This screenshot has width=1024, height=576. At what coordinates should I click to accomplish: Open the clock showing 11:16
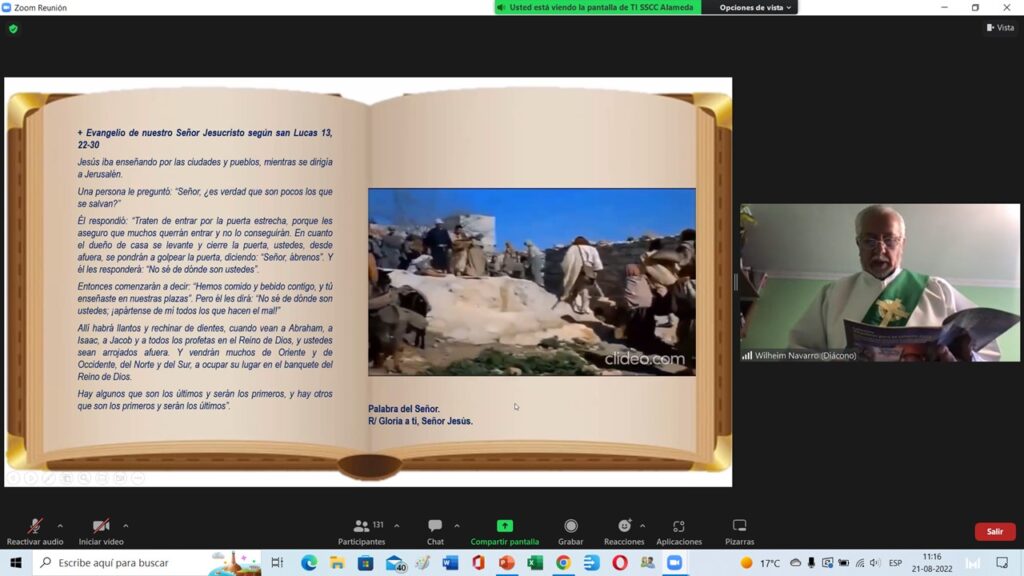[932, 562]
